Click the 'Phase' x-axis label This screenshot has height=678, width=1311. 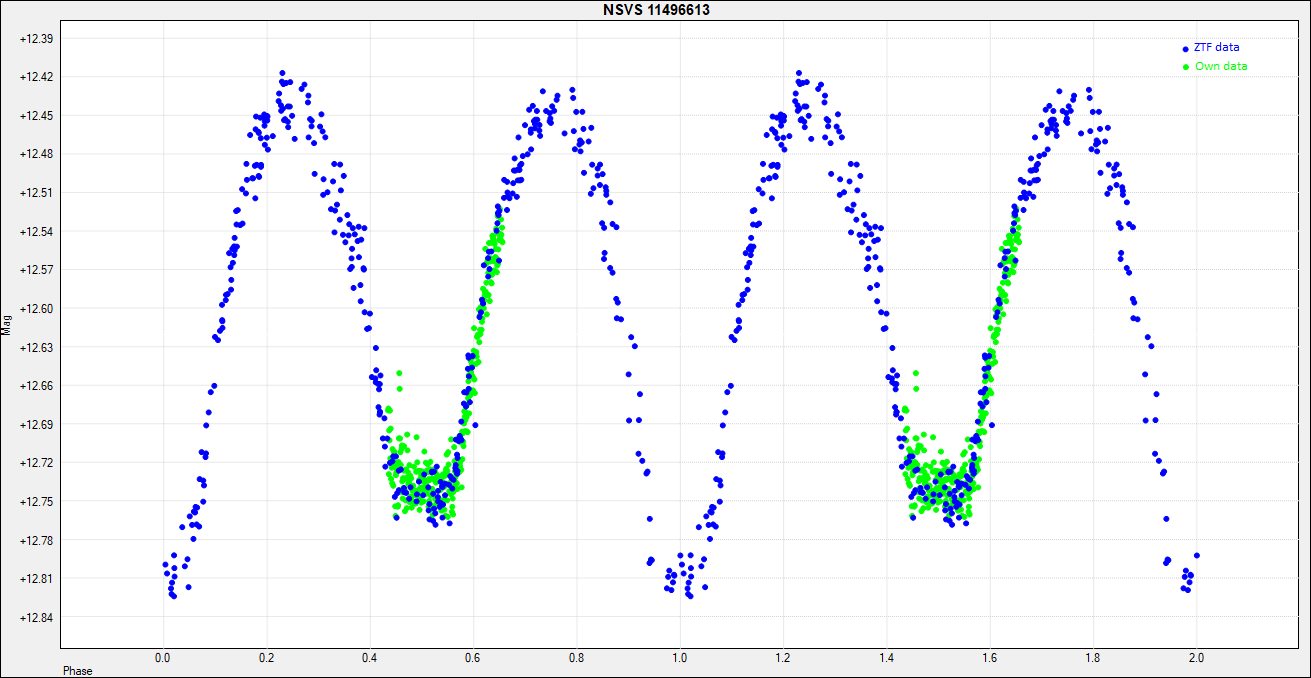[78, 670]
